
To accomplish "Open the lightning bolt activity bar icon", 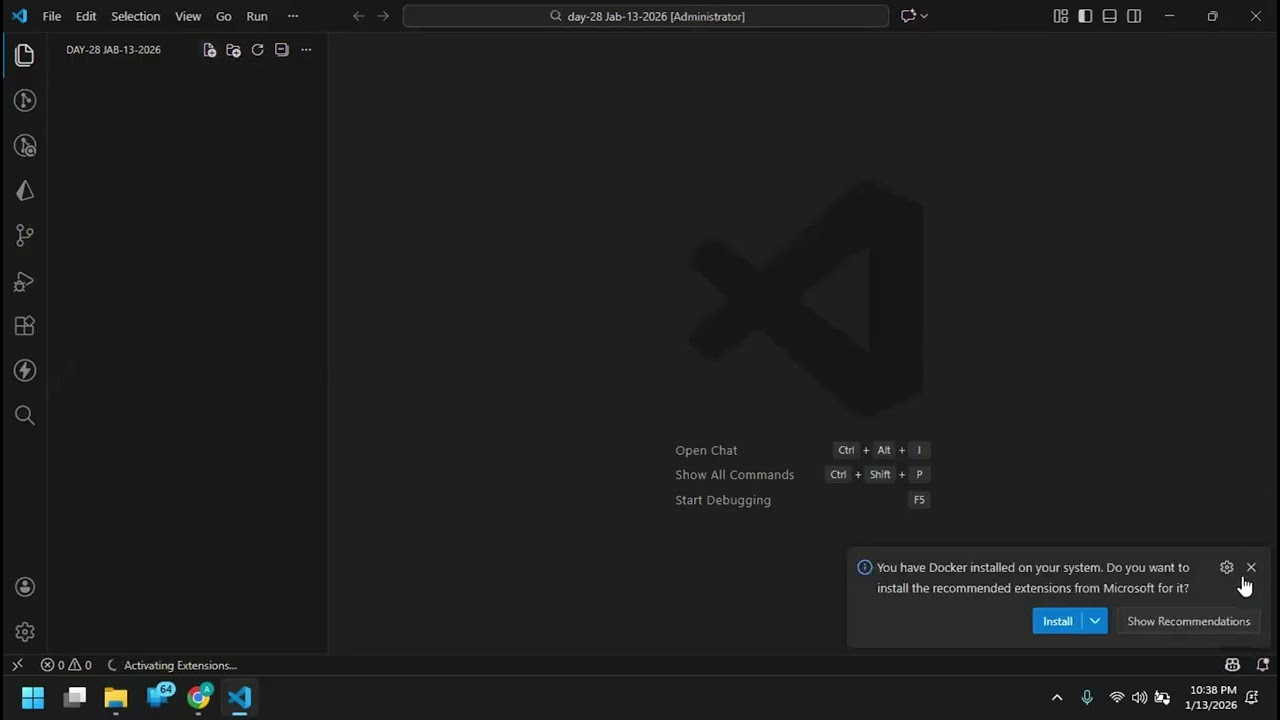I will pyautogui.click(x=25, y=370).
